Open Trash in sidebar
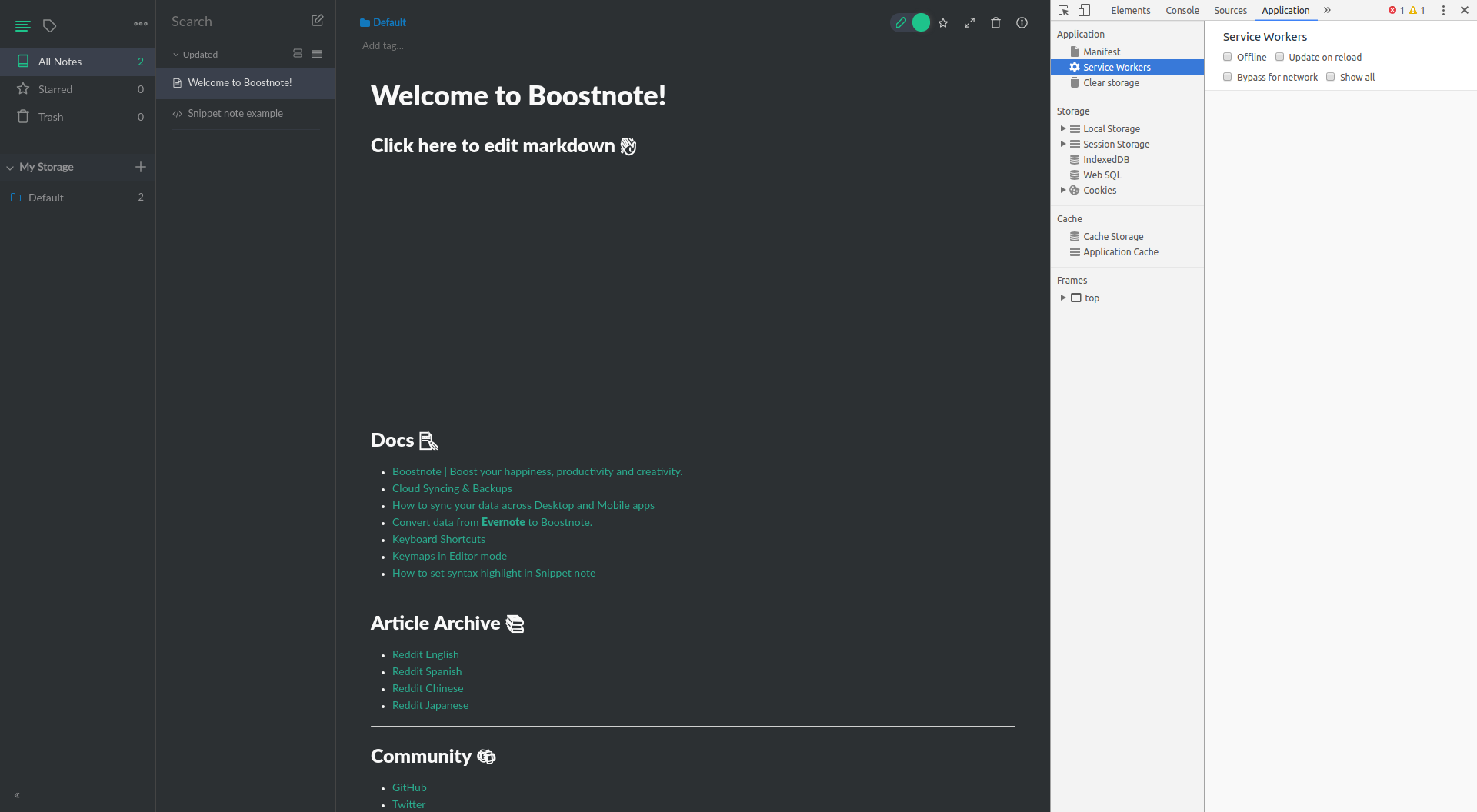This screenshot has height=812, width=1477. point(78,117)
